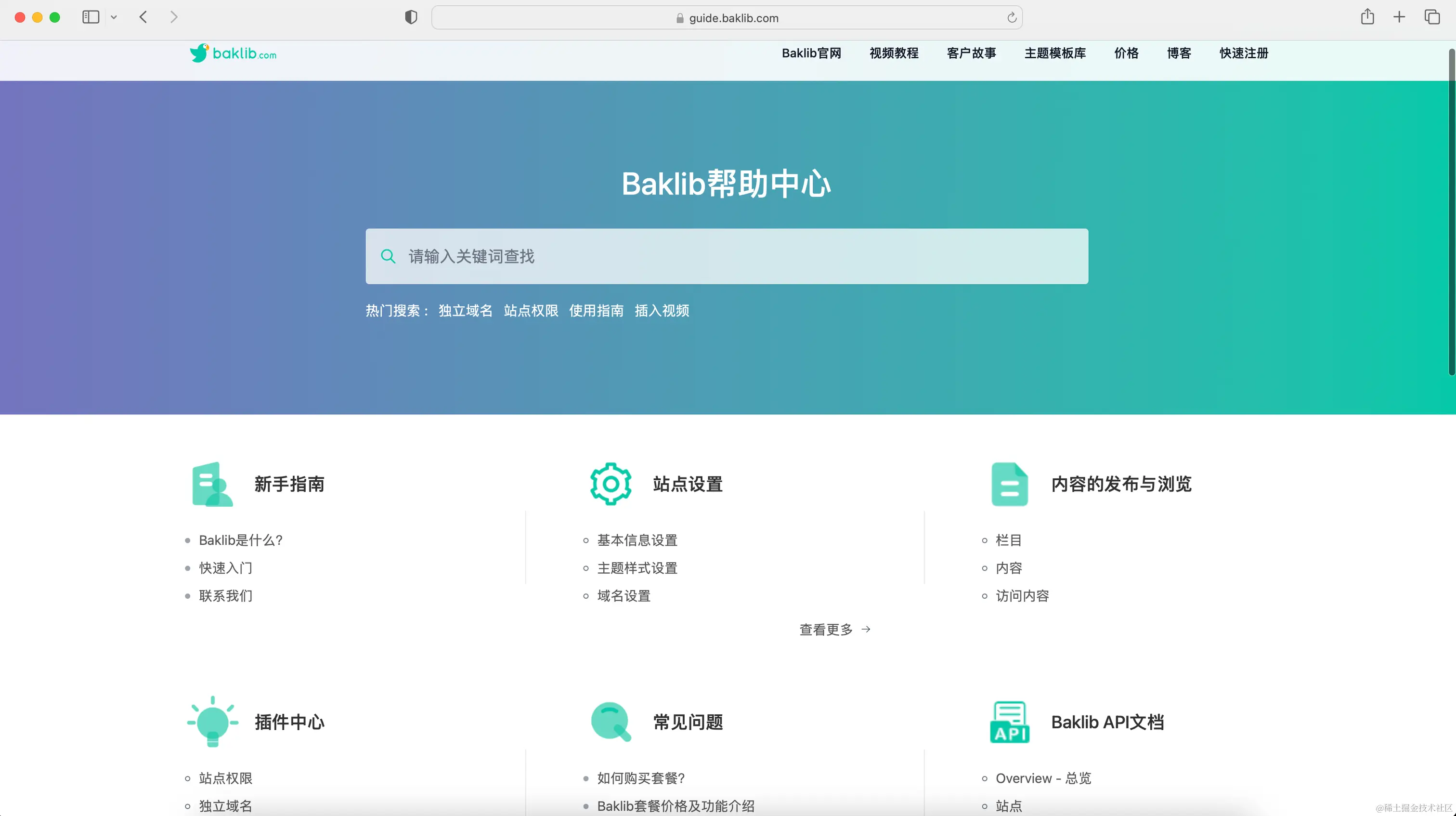Viewport: 1456px width, 816px height.
Task: Click the 独立域名 hot search link
Action: pyautogui.click(x=465, y=310)
